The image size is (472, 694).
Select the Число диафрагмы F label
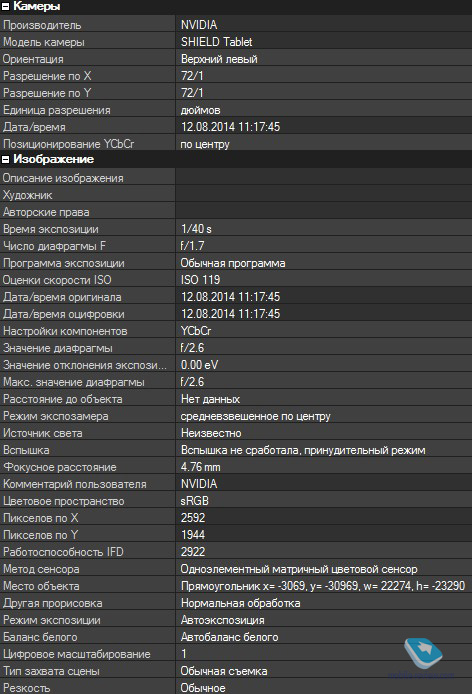pyautogui.click(x=54, y=246)
